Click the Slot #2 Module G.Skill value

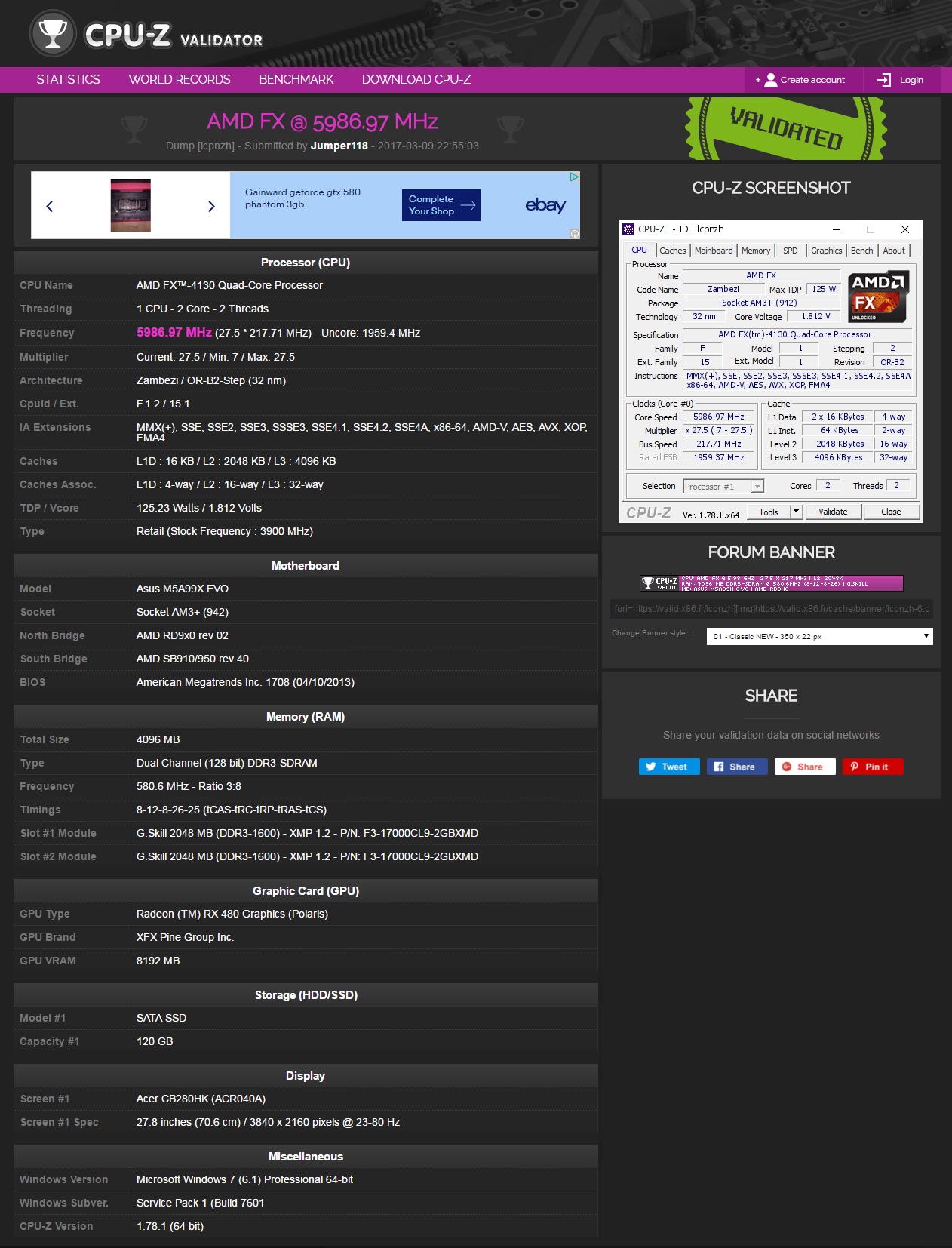(x=307, y=856)
